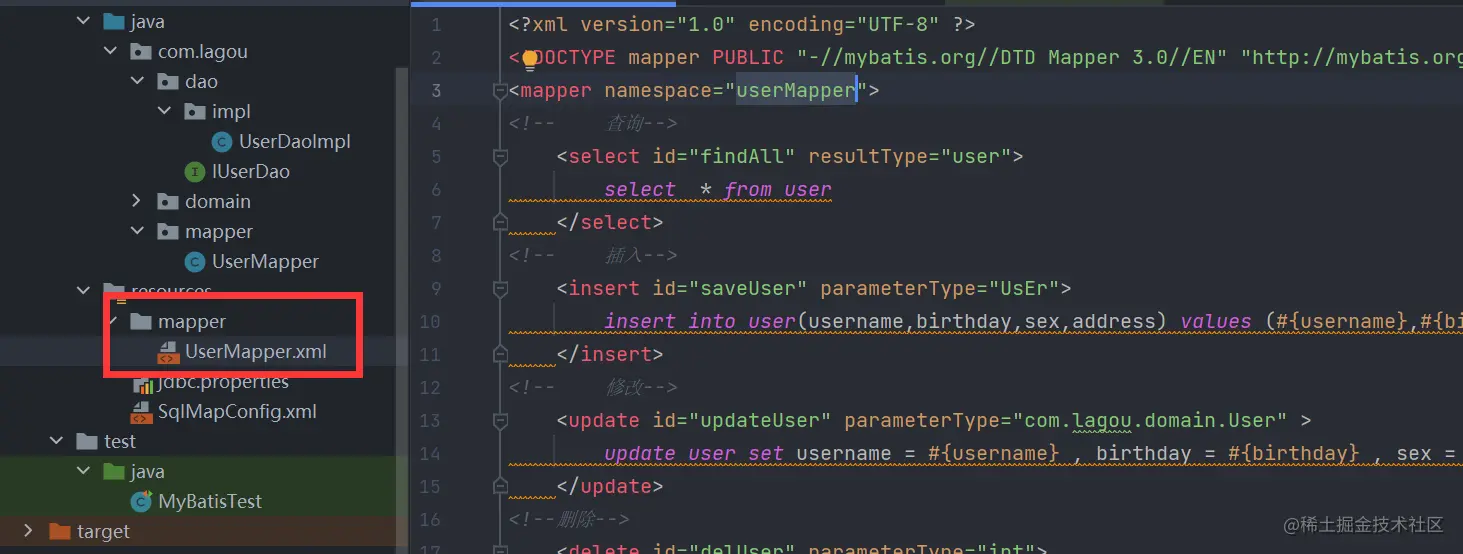The height and width of the screenshot is (554, 1463).
Task: Click the test folder icon
Action: pyautogui.click(x=87, y=441)
